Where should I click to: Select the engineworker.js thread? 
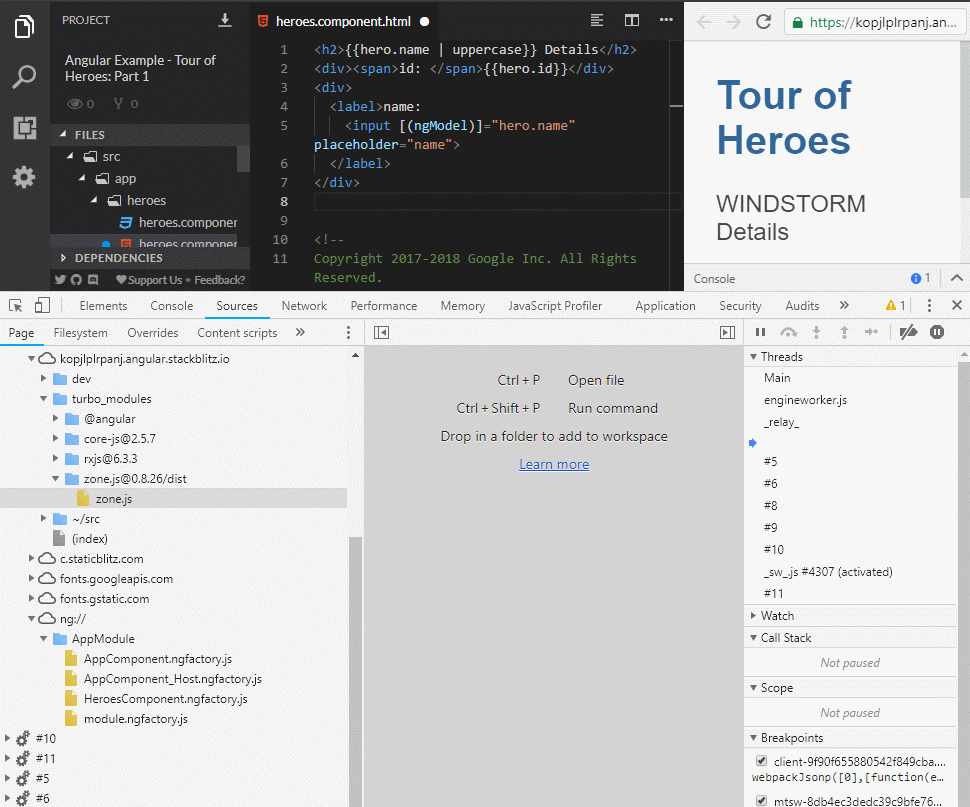tap(805, 400)
